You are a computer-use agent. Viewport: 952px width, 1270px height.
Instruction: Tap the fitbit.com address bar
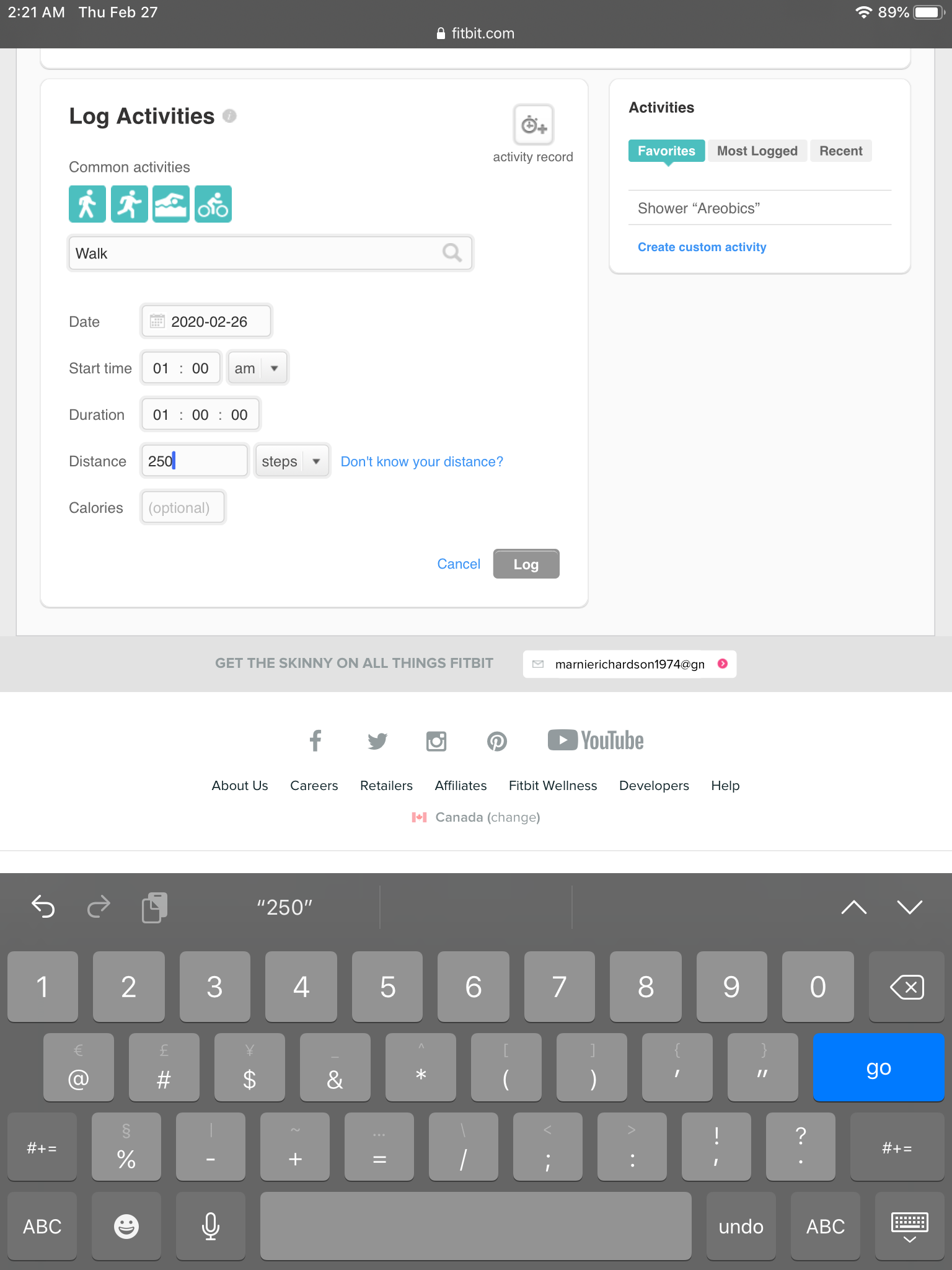click(x=476, y=33)
